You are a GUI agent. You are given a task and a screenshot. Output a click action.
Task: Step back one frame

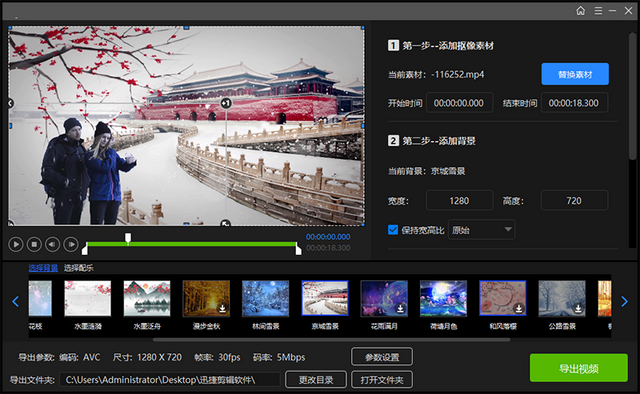pyautogui.click(x=53, y=245)
